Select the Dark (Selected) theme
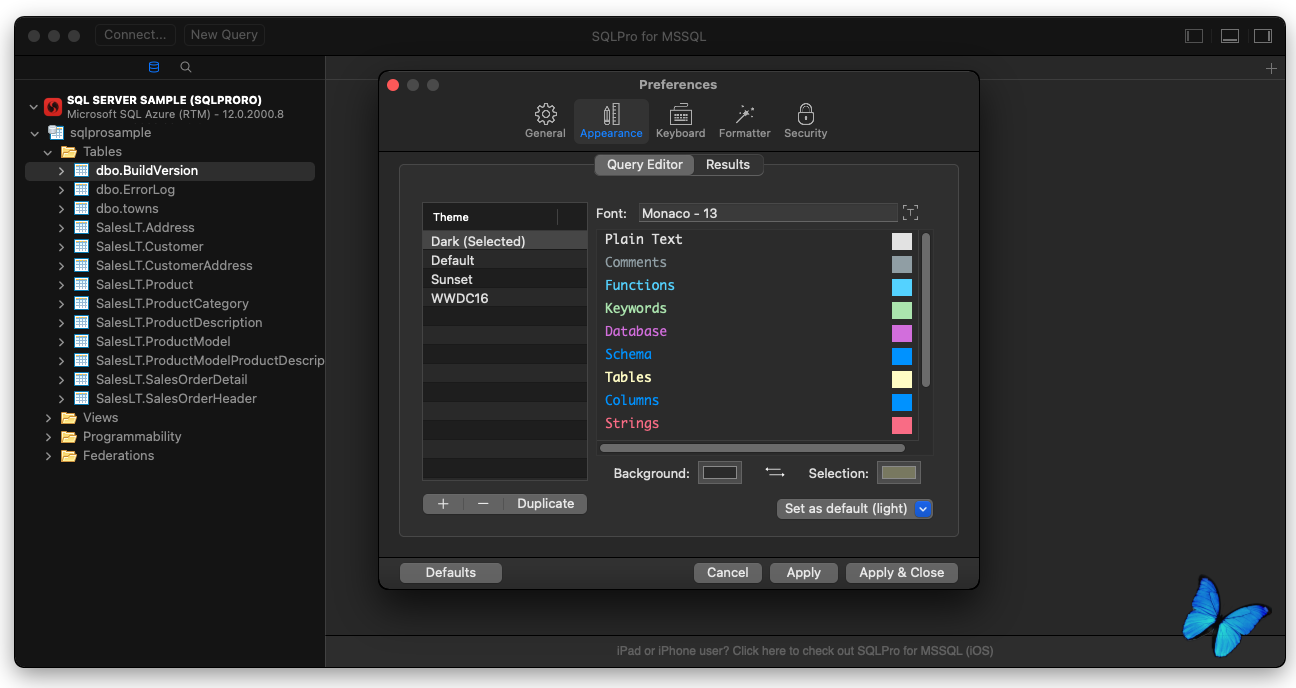This screenshot has width=1296, height=688. tap(504, 241)
